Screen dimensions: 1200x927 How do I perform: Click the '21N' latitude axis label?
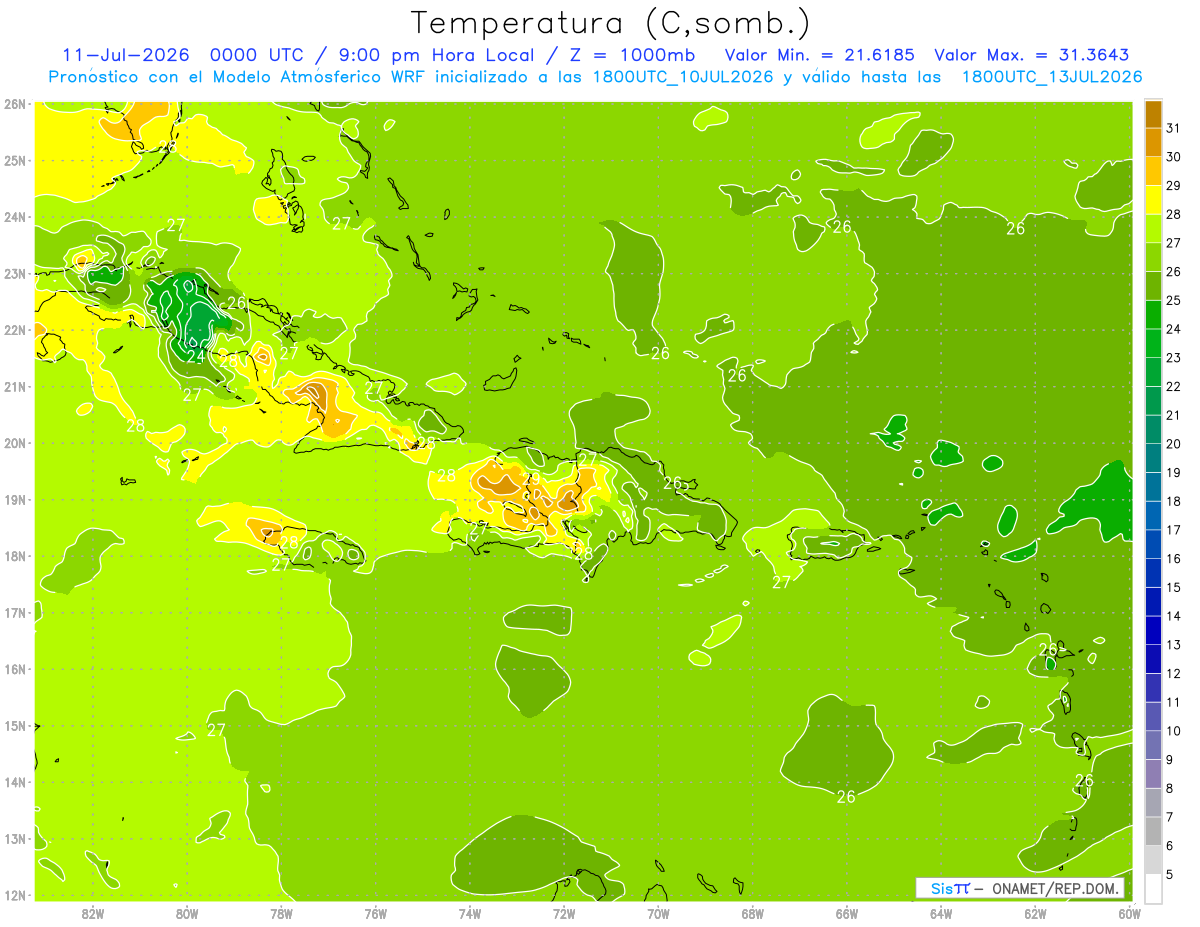click(15, 387)
